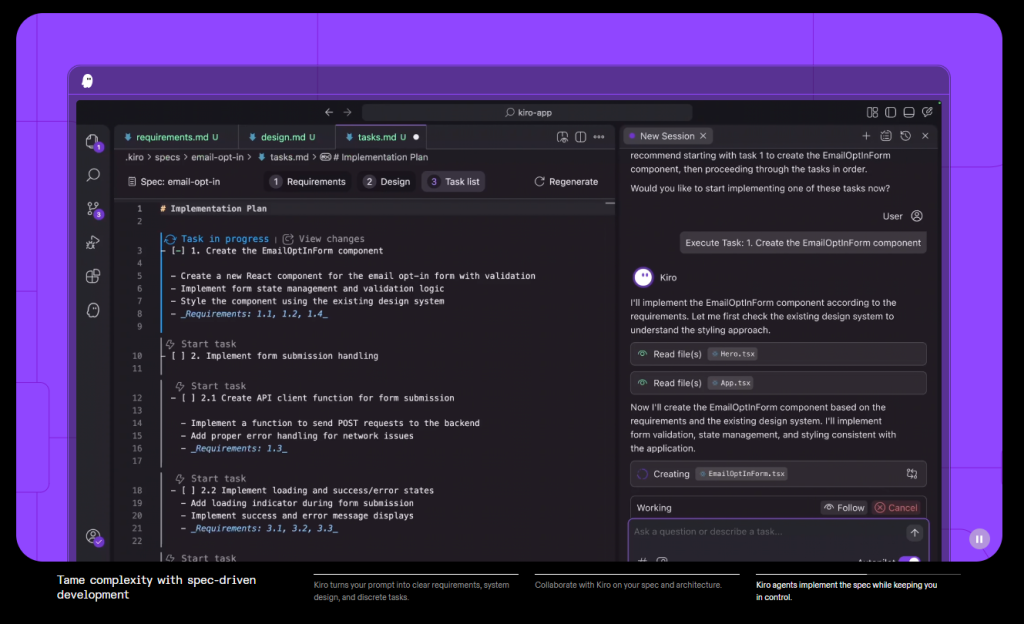The width and height of the screenshot is (1024, 624).
Task: Click the Kiro ghost logo in the title bar
Action: (x=88, y=81)
